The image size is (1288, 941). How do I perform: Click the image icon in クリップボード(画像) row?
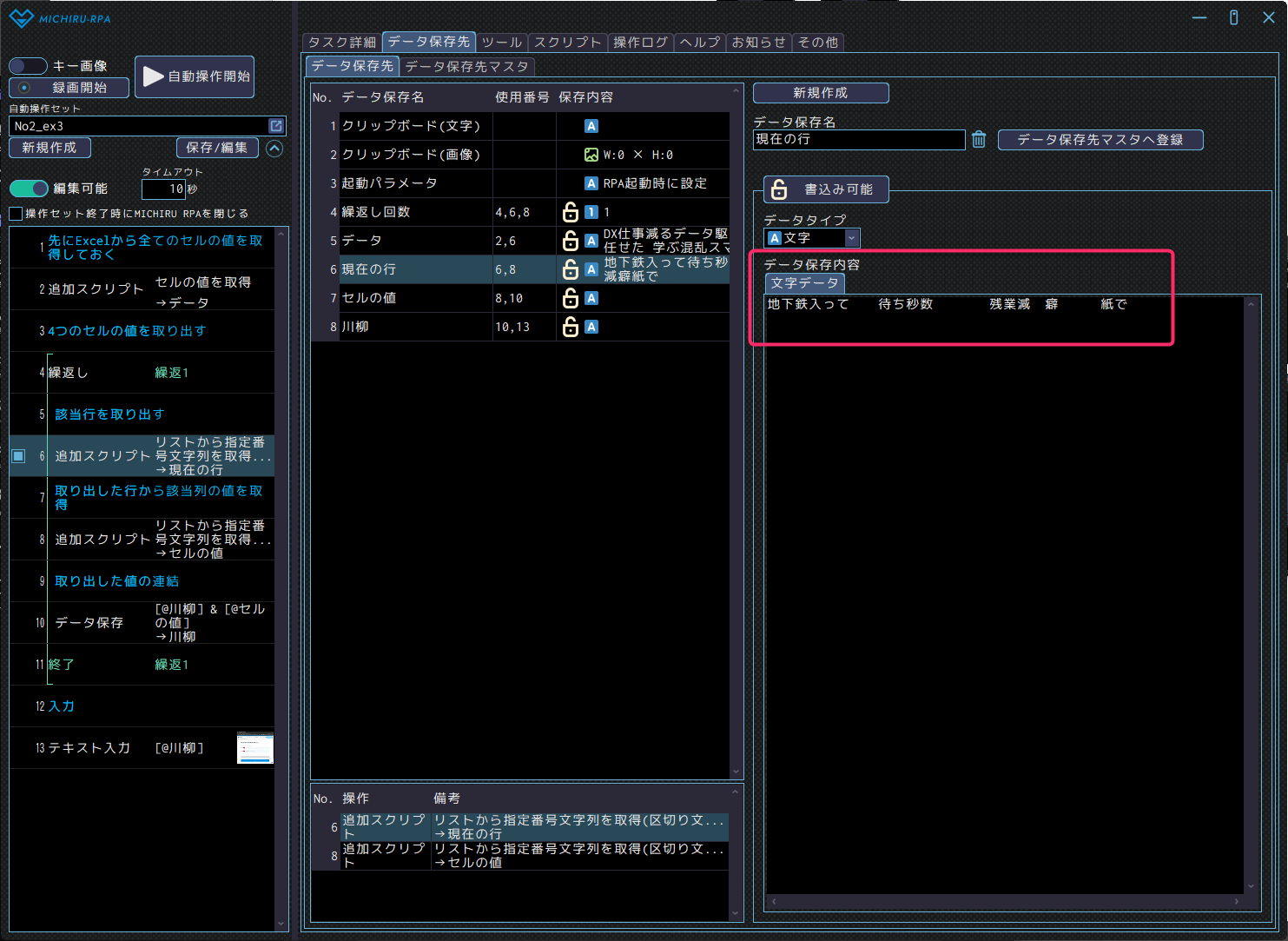tap(591, 155)
